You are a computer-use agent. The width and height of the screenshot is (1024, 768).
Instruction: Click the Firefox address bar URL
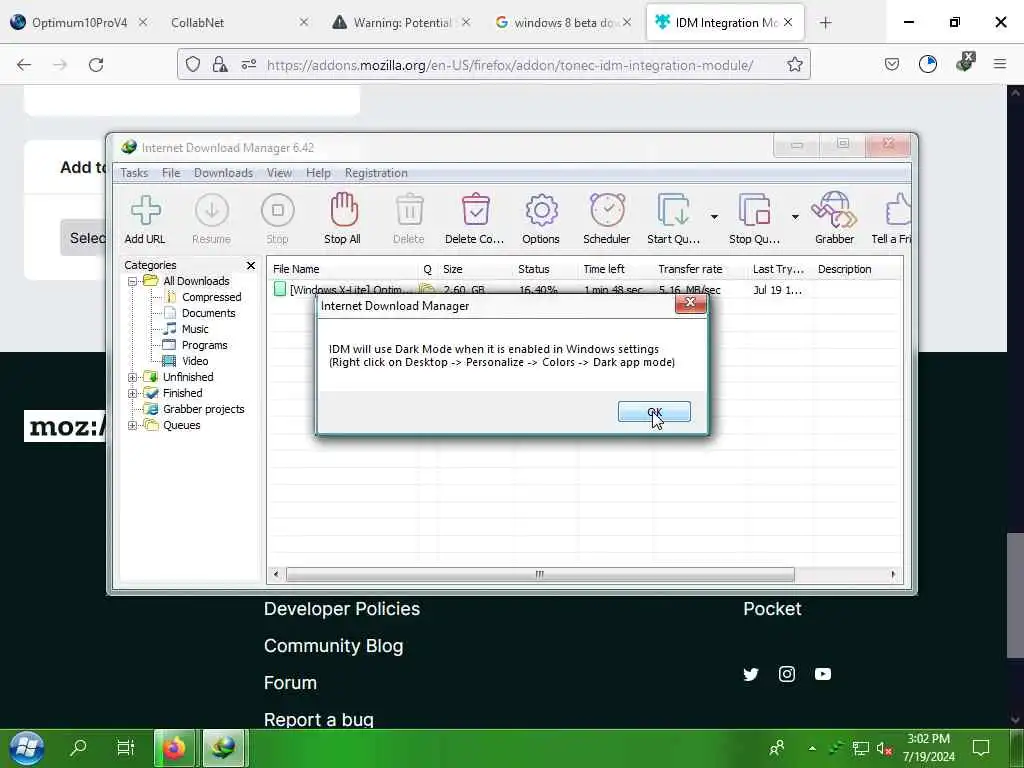pyautogui.click(x=509, y=65)
